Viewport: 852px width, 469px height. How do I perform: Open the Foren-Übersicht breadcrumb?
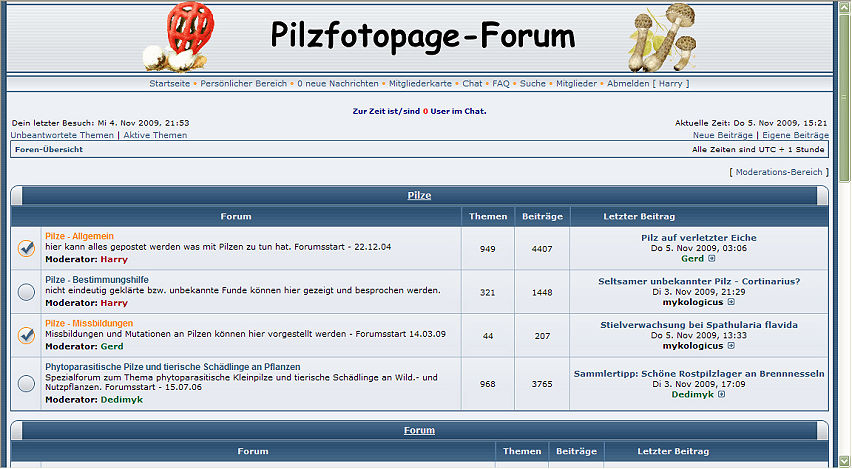[x=49, y=149]
